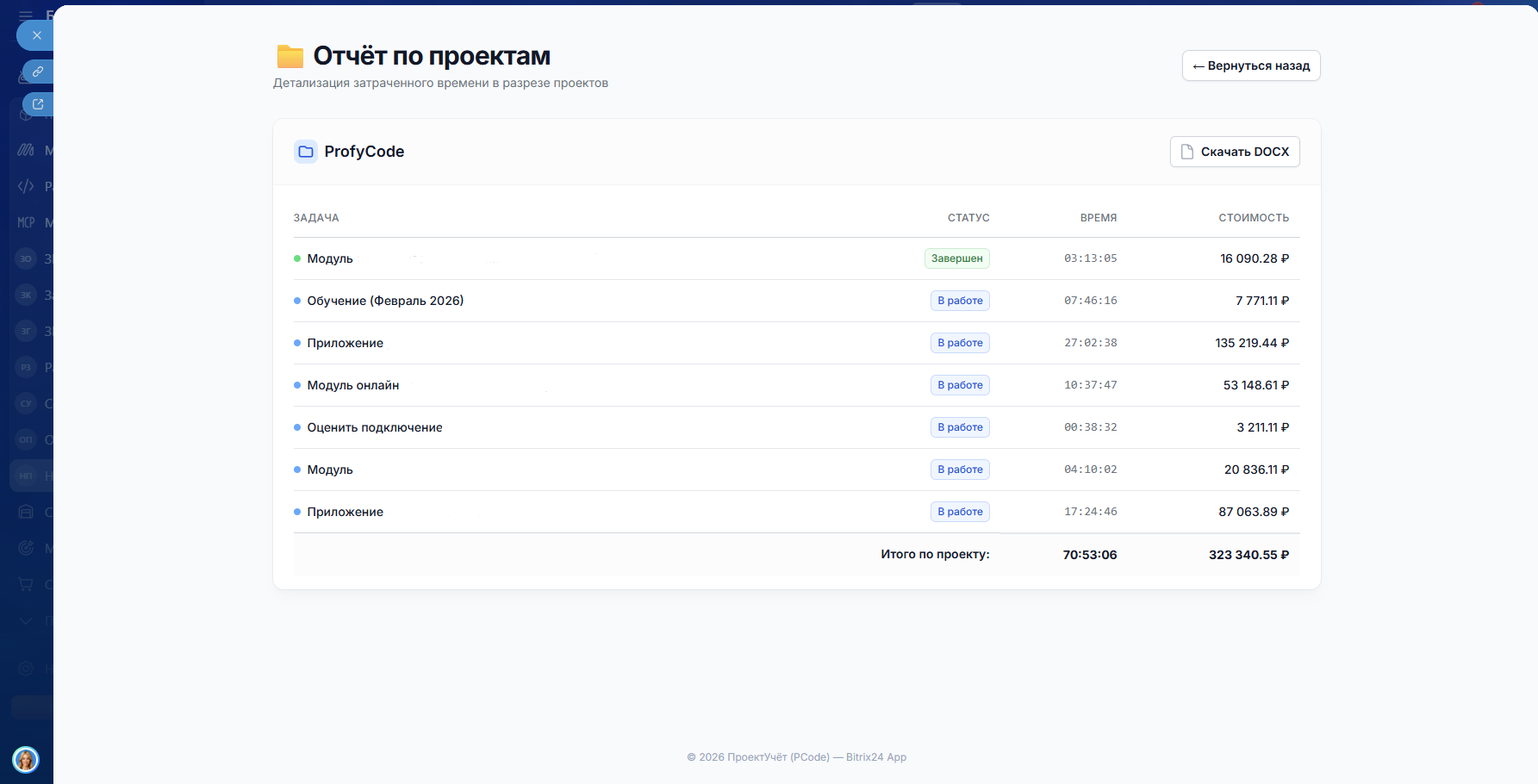The height and width of the screenshot is (784, 1538).
Task: Close the report slider with the X button
Action: [x=36, y=35]
